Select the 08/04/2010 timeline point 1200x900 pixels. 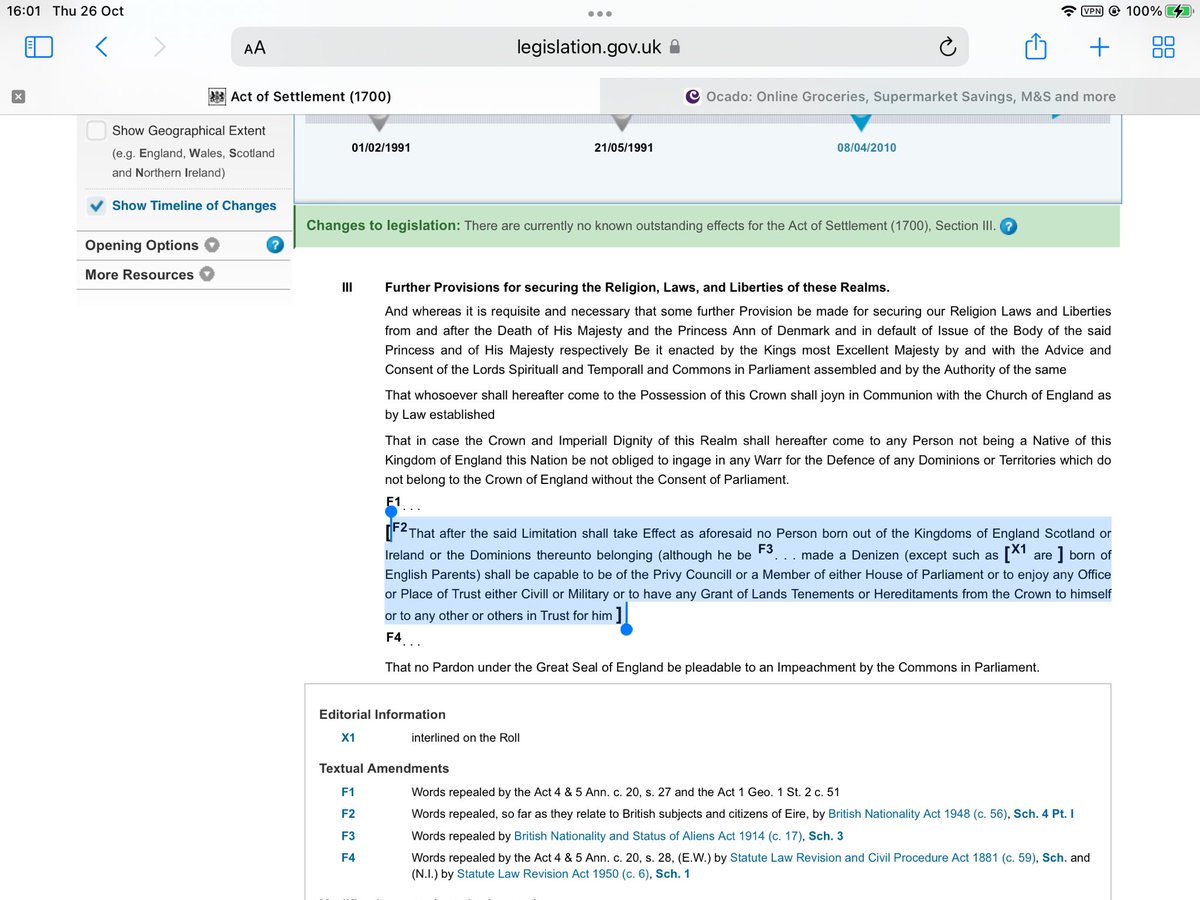pyautogui.click(x=866, y=147)
